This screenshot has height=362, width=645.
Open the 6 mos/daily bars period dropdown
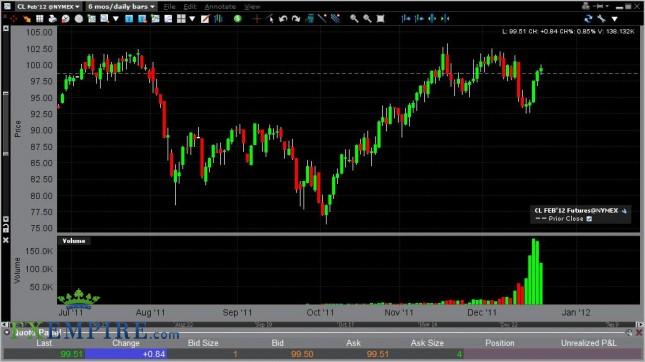point(121,7)
